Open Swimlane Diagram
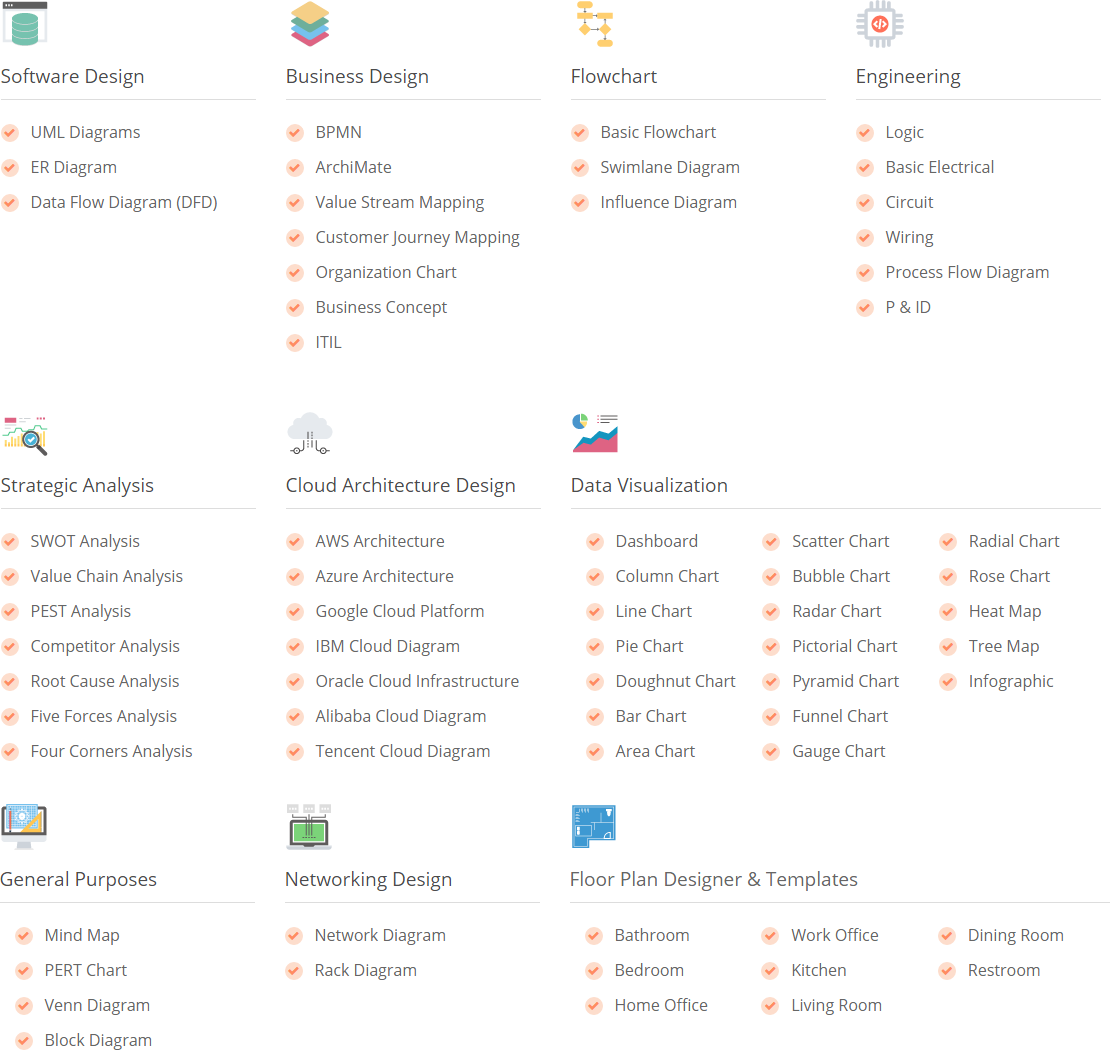Screen dimensions: 1110x1050 [x=670, y=168]
